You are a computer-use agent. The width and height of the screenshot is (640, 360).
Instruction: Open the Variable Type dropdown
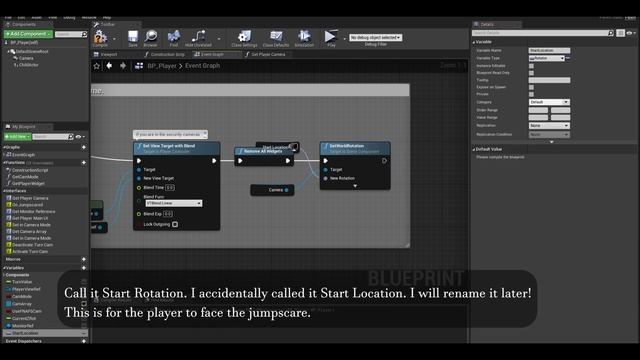pyautogui.click(x=547, y=58)
